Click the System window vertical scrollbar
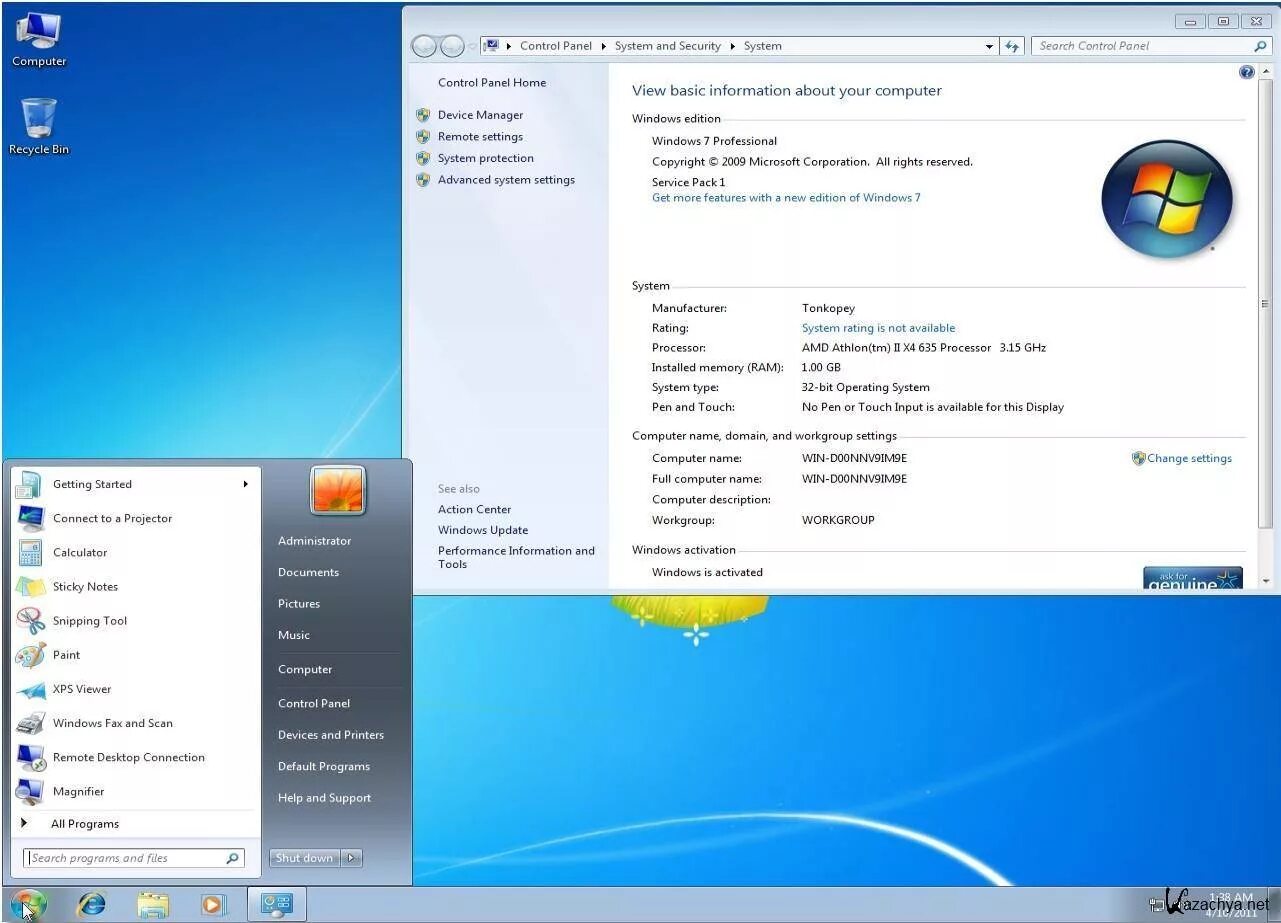 click(x=1265, y=303)
